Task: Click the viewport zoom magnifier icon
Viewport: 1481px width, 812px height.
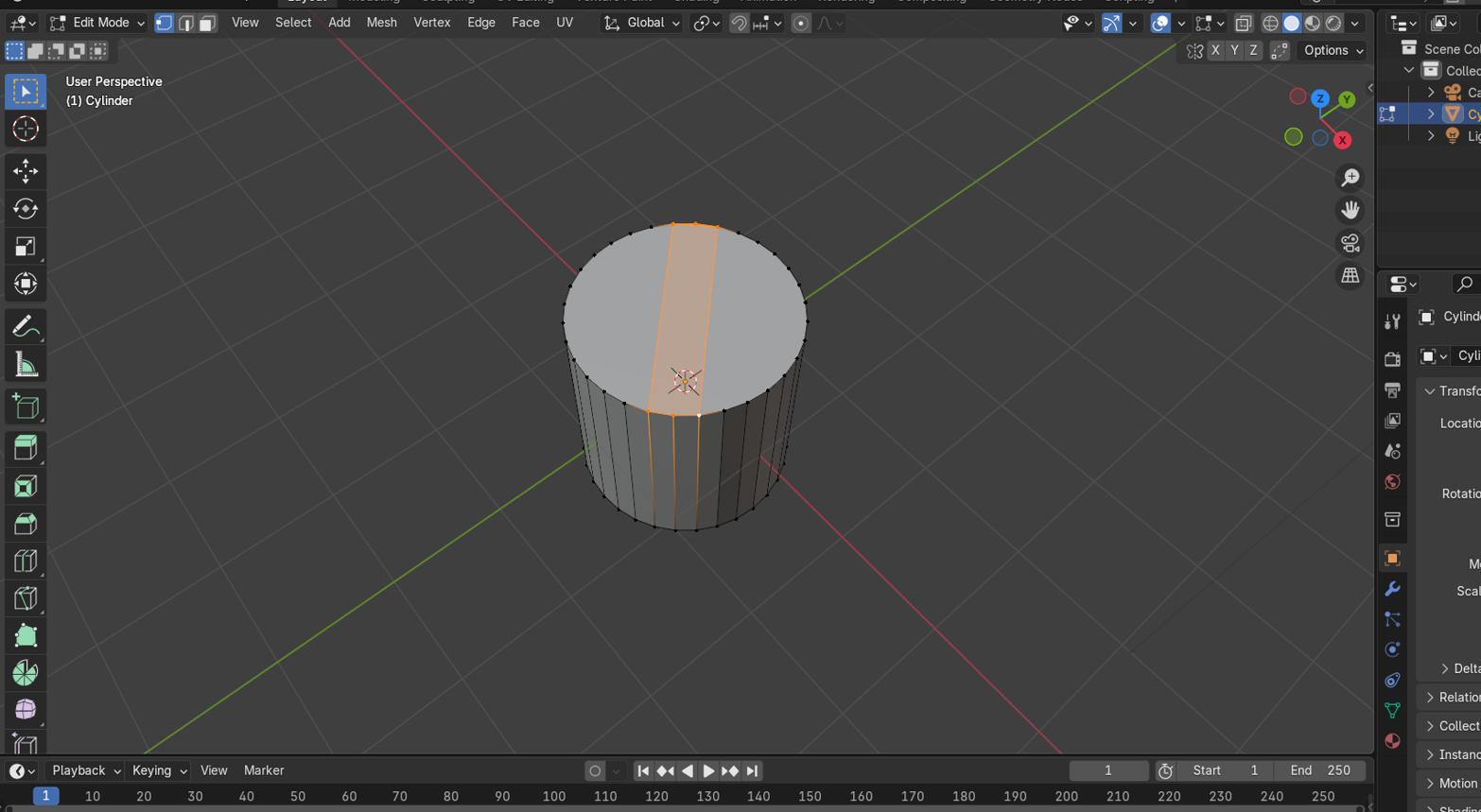Action: coord(1350,178)
